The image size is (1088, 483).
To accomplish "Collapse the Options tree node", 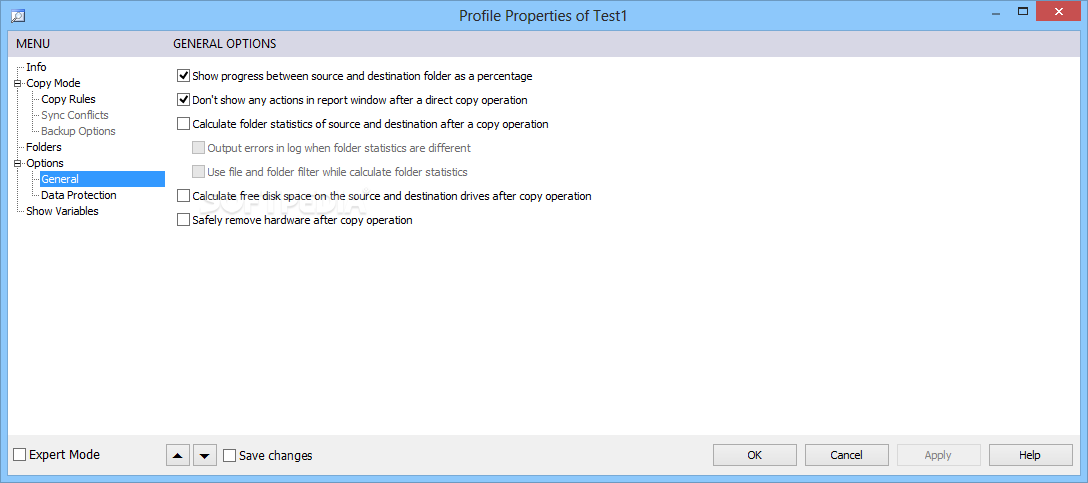I will tap(17, 164).
